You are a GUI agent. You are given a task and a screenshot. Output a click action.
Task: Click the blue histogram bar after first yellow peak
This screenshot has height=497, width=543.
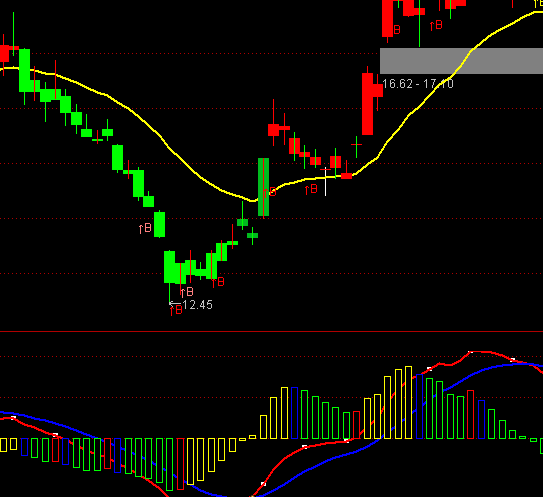295,413
